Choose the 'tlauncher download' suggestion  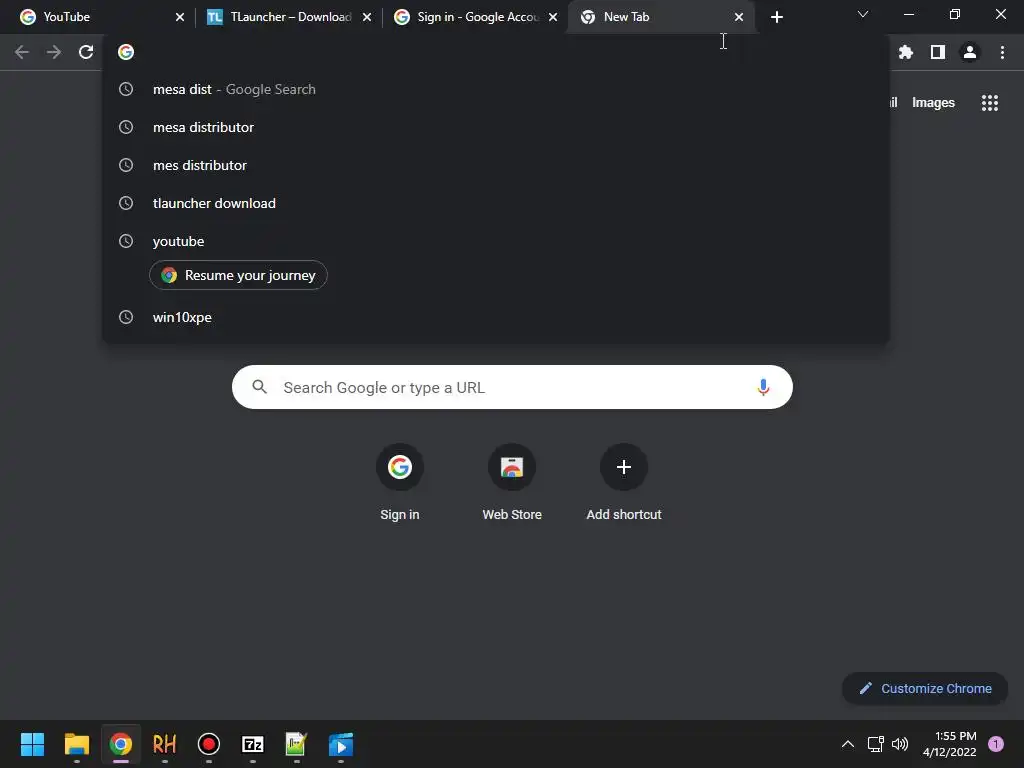click(x=496, y=203)
